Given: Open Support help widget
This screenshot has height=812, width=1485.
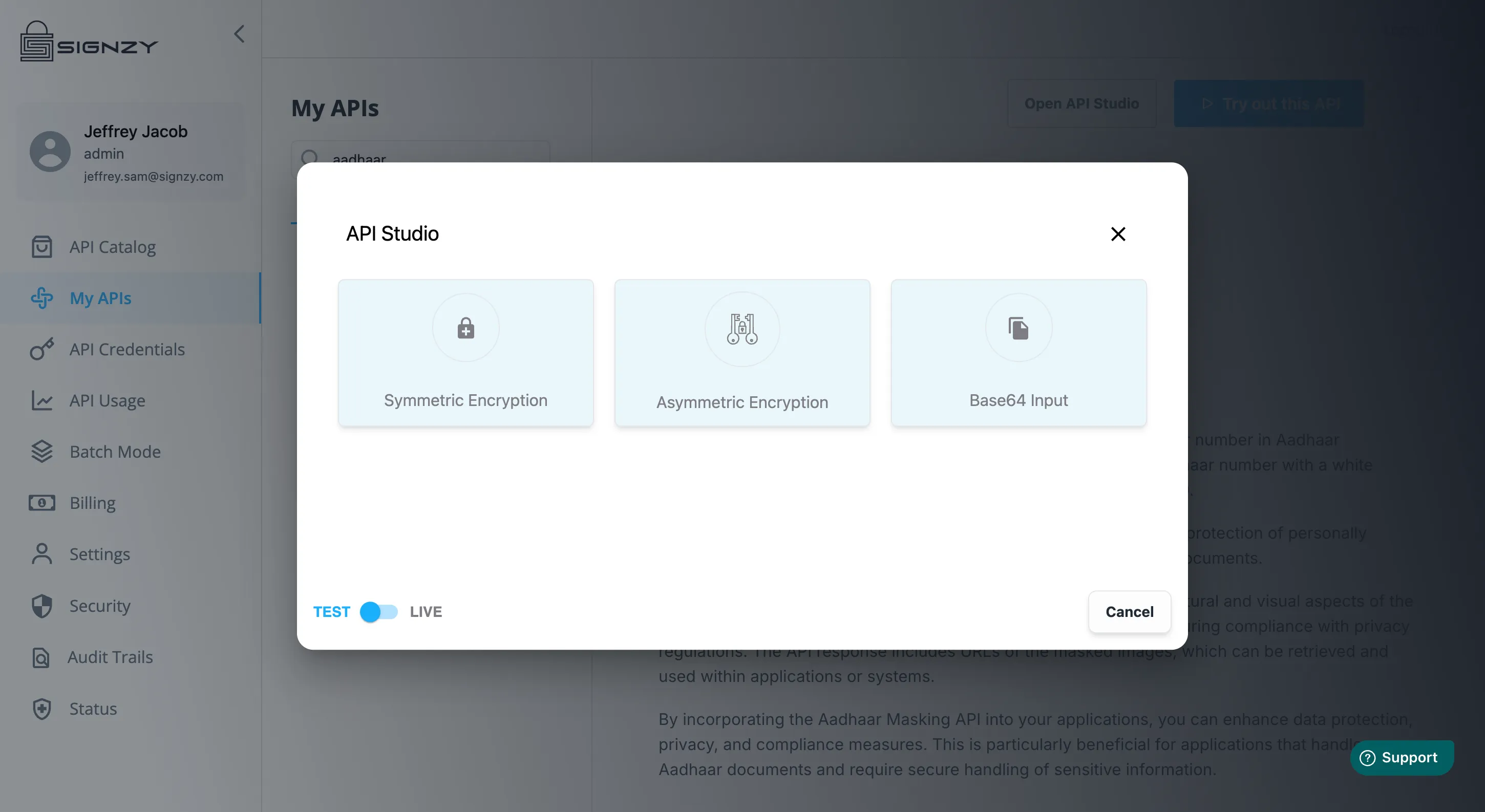Looking at the screenshot, I should [1402, 757].
